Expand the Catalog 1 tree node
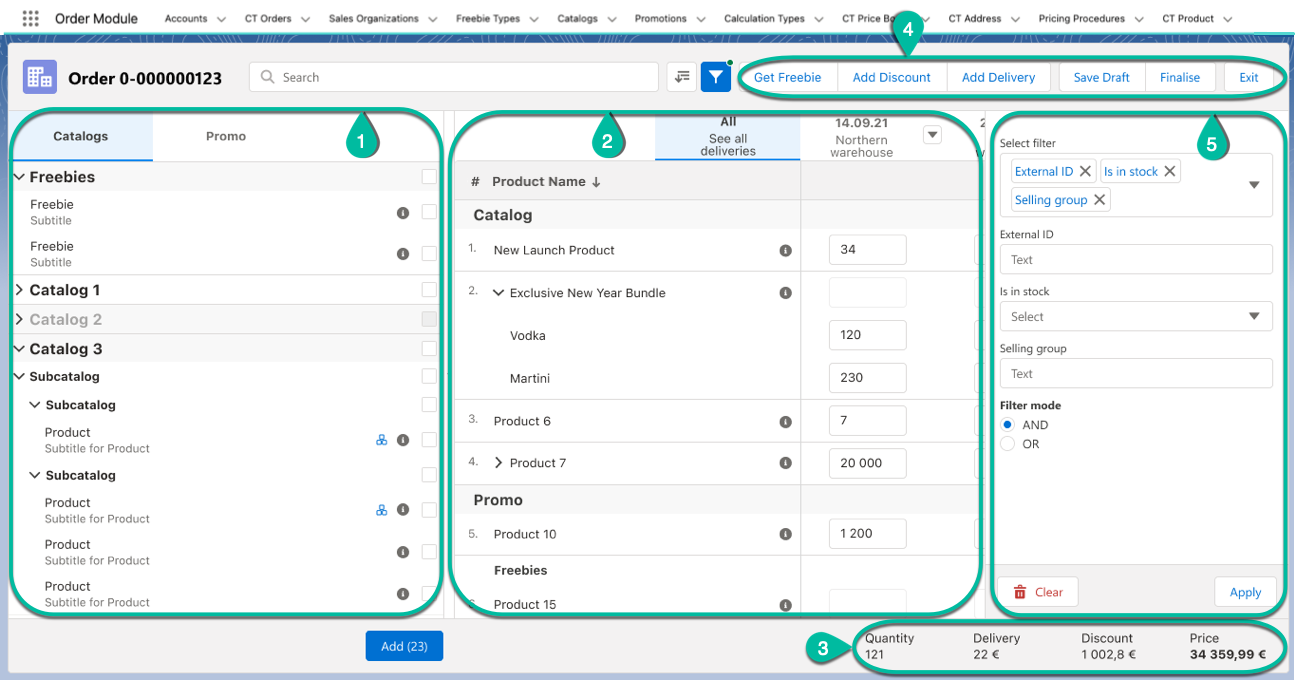This screenshot has height=680, width=1297. click(x=19, y=290)
